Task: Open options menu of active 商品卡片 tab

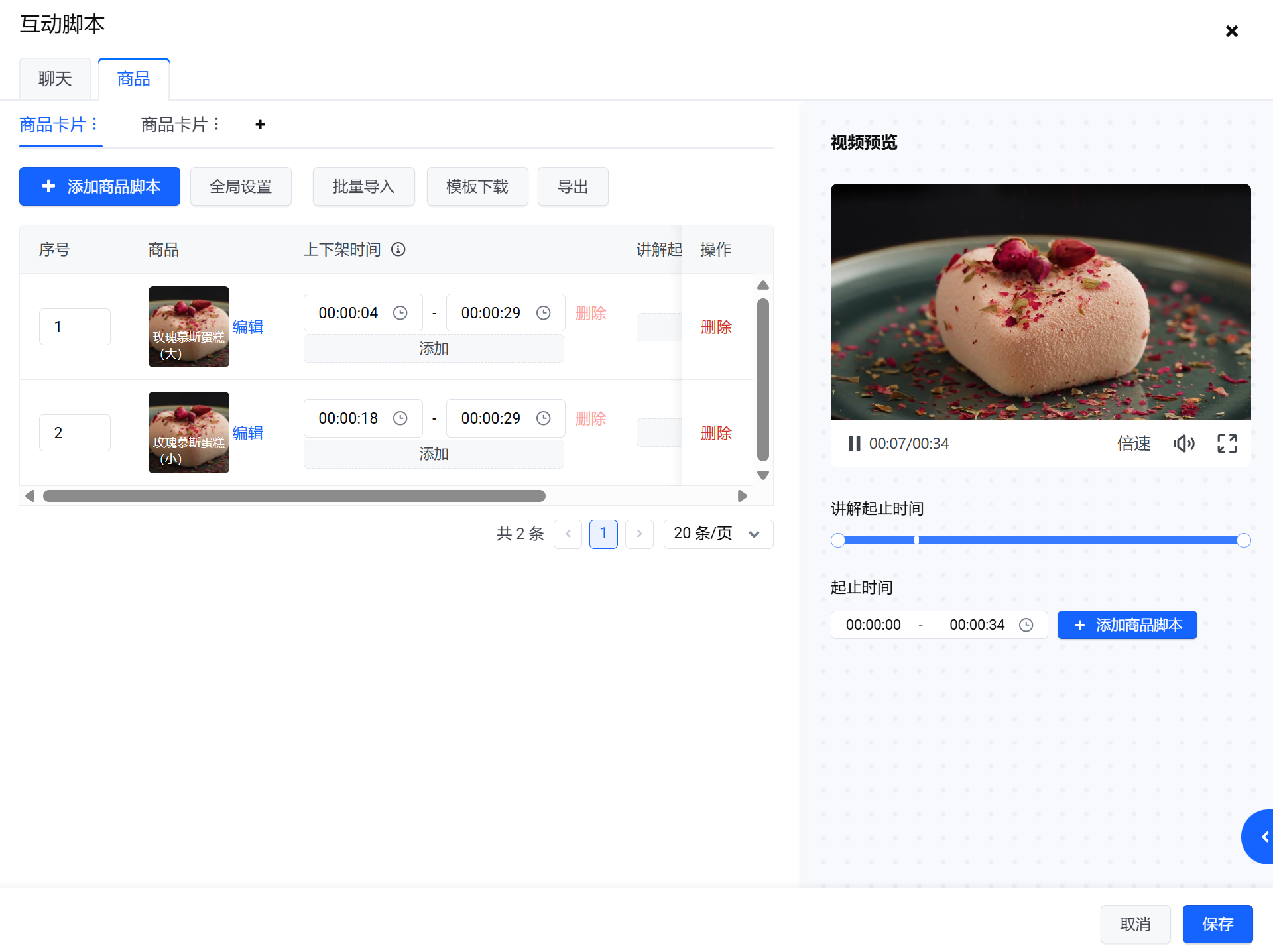Action: click(95, 124)
